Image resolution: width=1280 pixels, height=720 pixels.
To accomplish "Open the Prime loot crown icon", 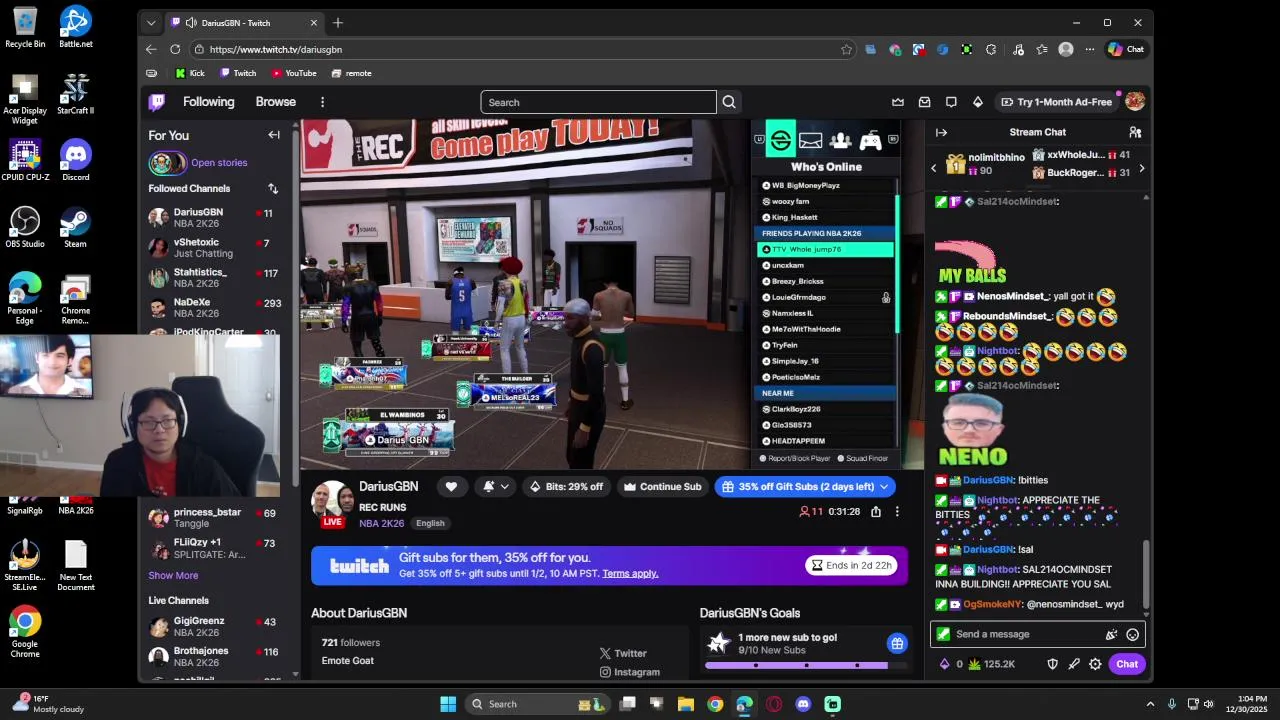I will pyautogui.click(x=898, y=102).
